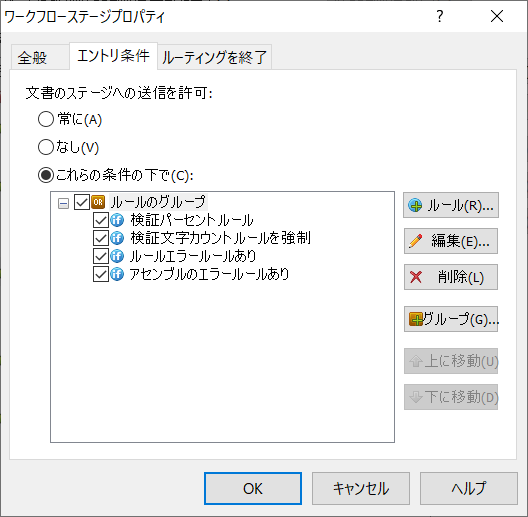Open the help question mark in title bar
Image resolution: width=528 pixels, height=517 pixels.
click(440, 16)
